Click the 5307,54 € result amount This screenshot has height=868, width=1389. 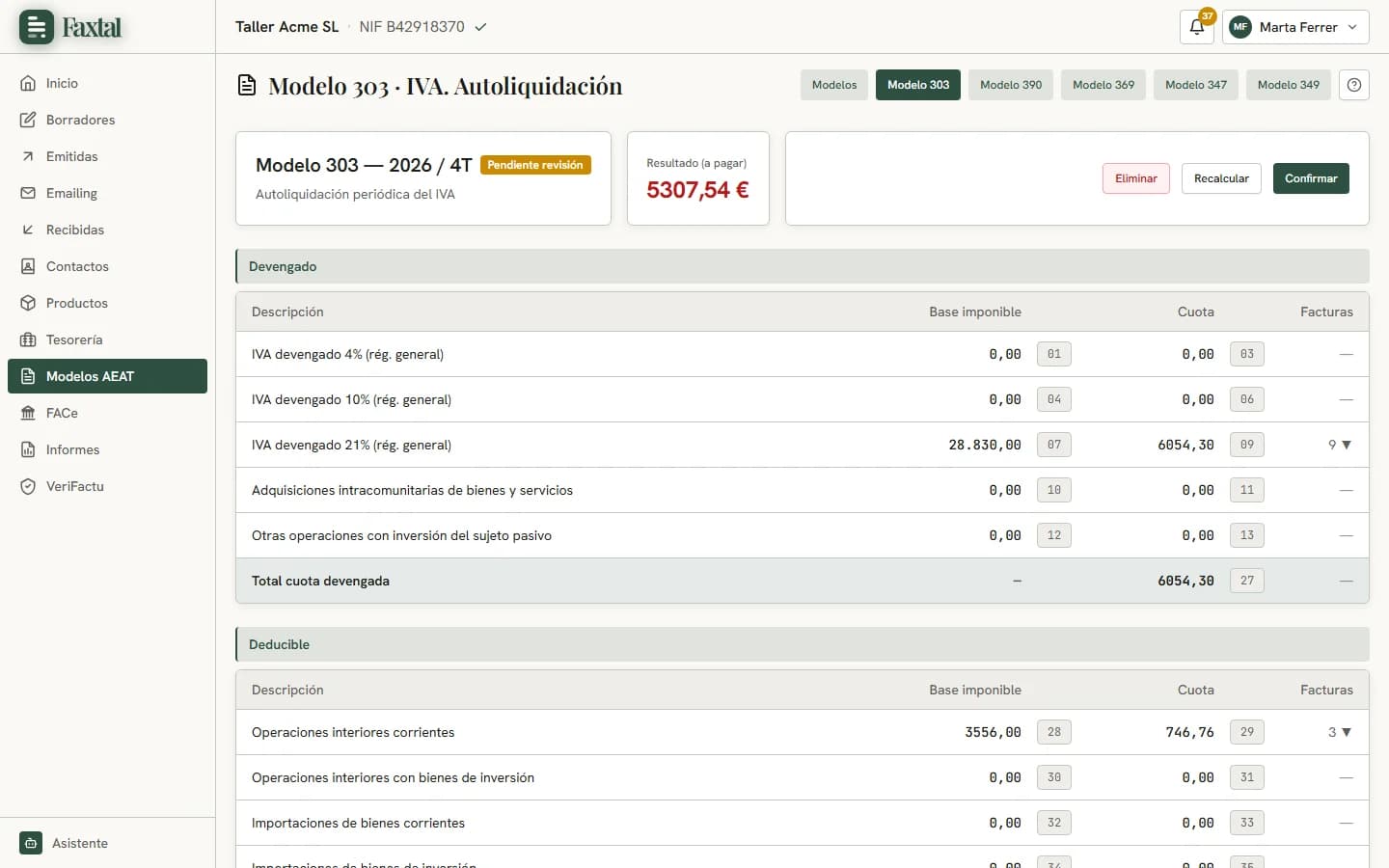tap(697, 190)
